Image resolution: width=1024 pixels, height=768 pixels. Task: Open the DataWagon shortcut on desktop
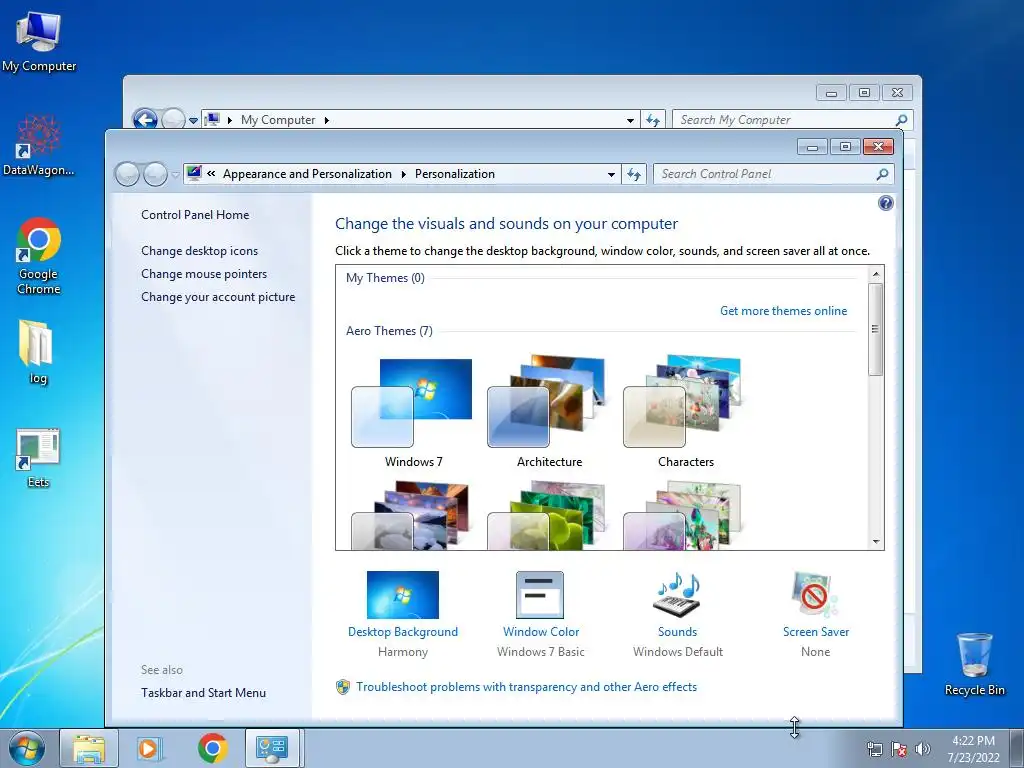39,145
